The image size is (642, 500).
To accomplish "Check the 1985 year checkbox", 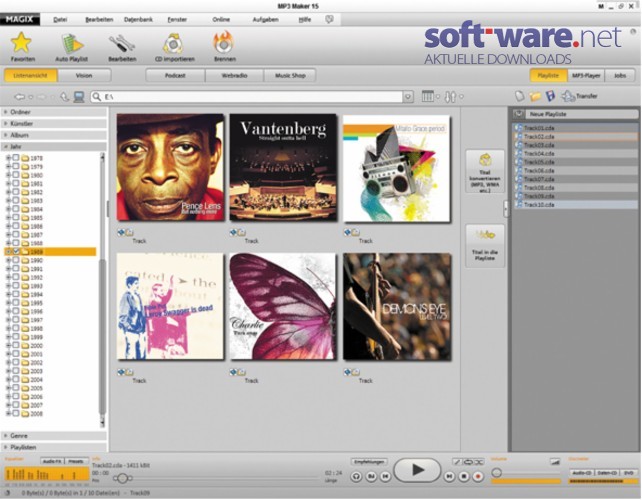I will click(16, 217).
